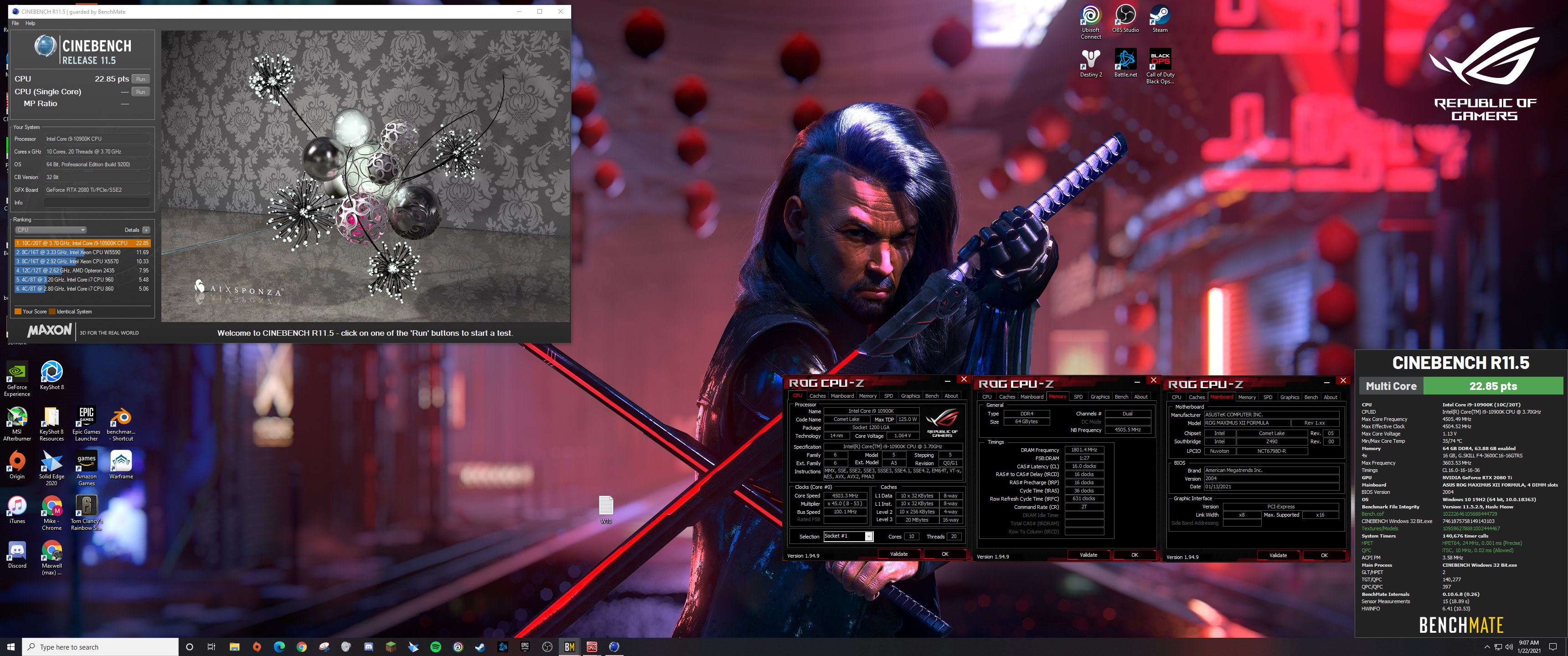
Task: Open File Explorer from the taskbar
Action: coord(234,647)
